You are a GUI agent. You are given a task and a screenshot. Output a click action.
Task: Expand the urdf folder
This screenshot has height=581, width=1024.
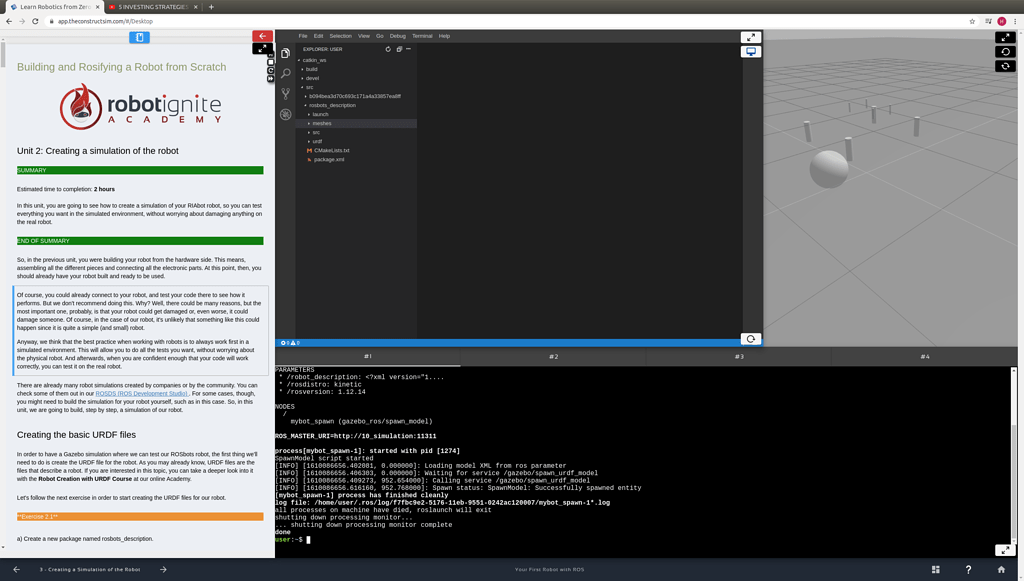pos(317,141)
